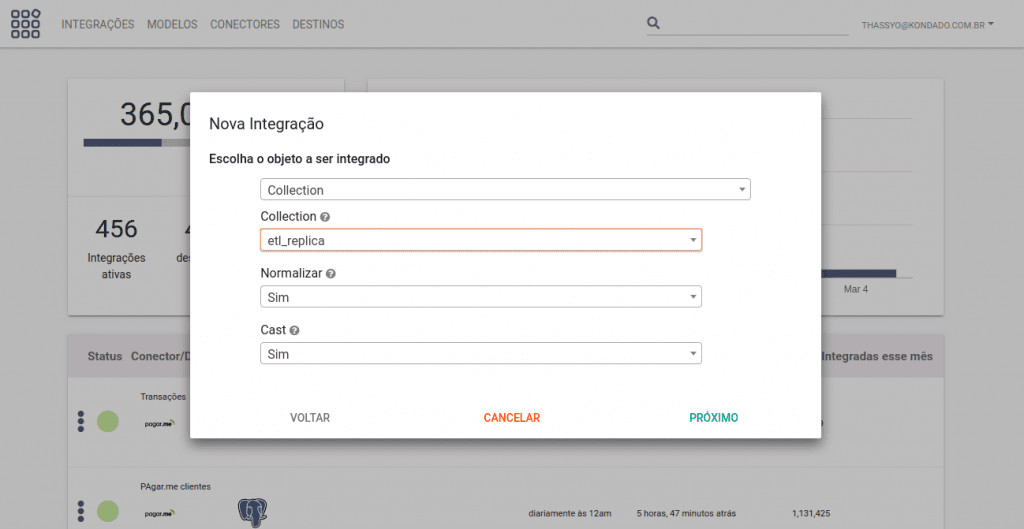
Task: Expand the Cast dropdown set to Sim
Action: (480, 354)
